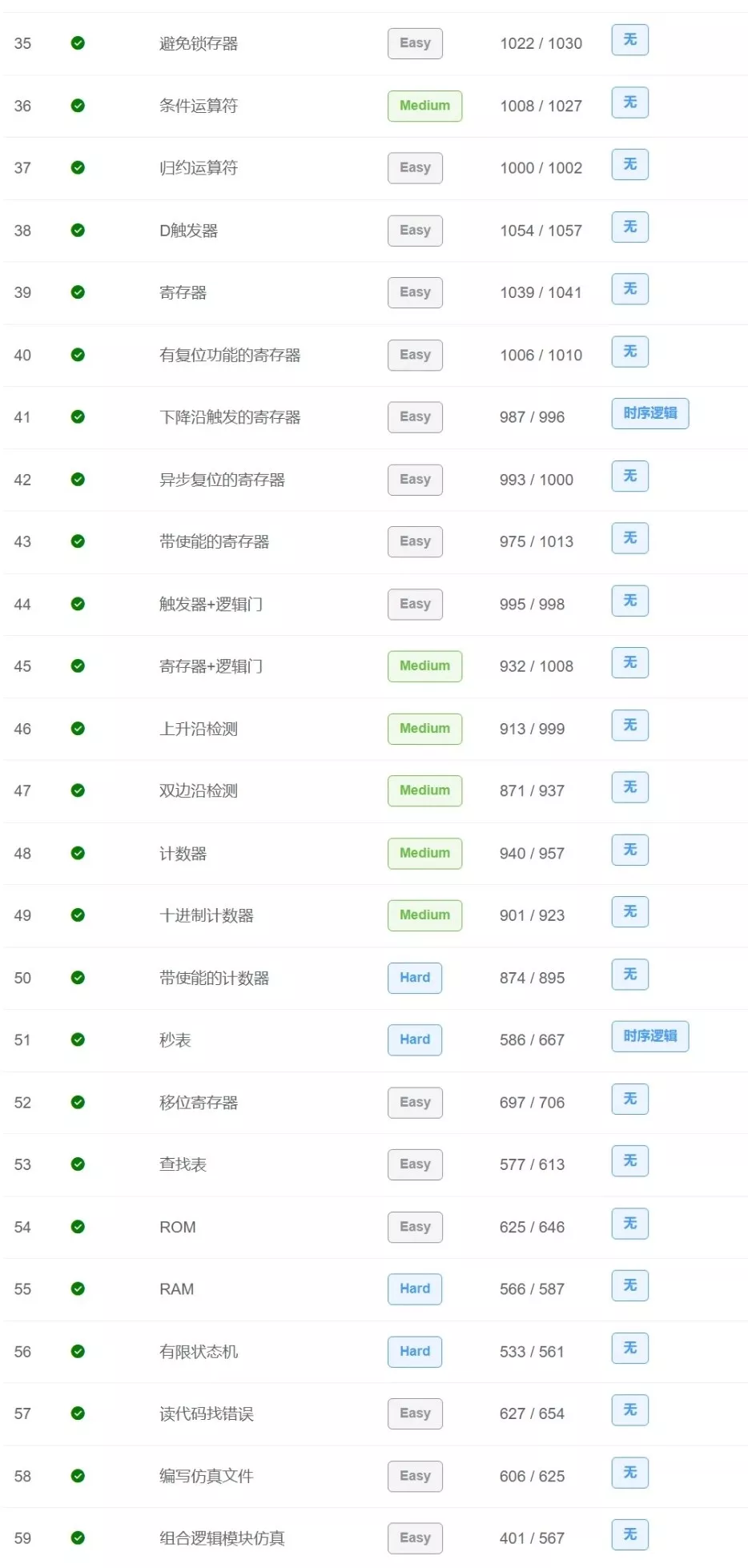Open problem 避免锁存器

click(x=199, y=44)
